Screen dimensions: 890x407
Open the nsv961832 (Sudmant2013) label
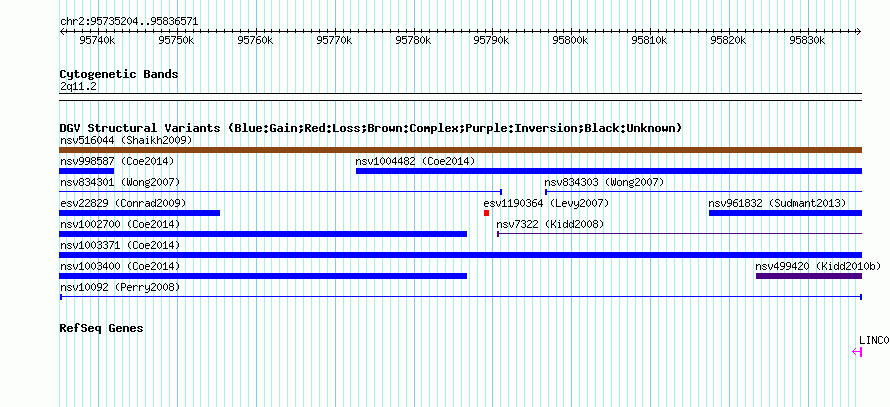click(x=777, y=203)
